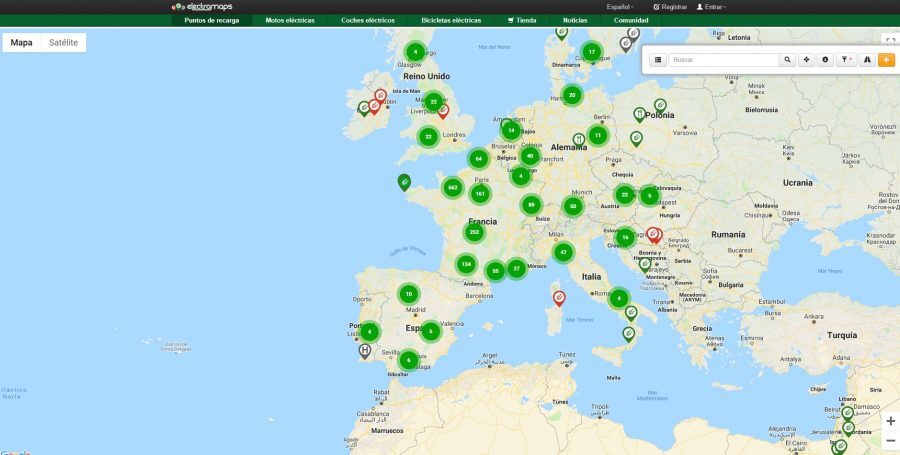Expand the 50 cluster near Múnich
Screen dimensions: 900x455
(573, 207)
